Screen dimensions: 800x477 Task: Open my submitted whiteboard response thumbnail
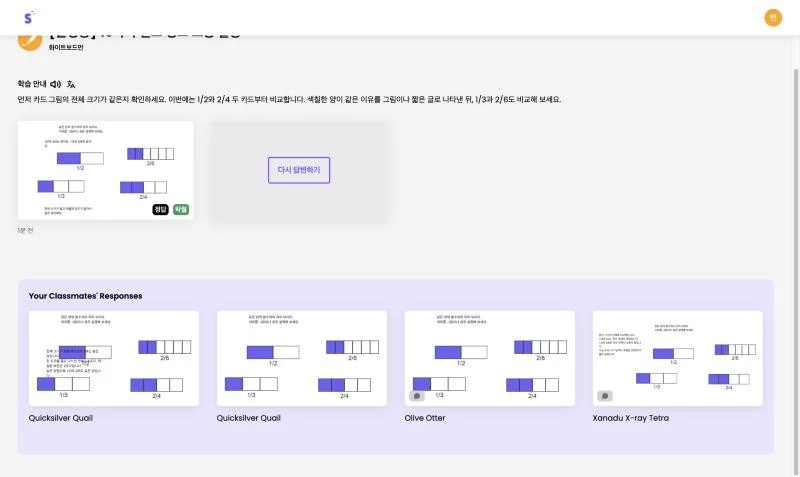[106, 170]
